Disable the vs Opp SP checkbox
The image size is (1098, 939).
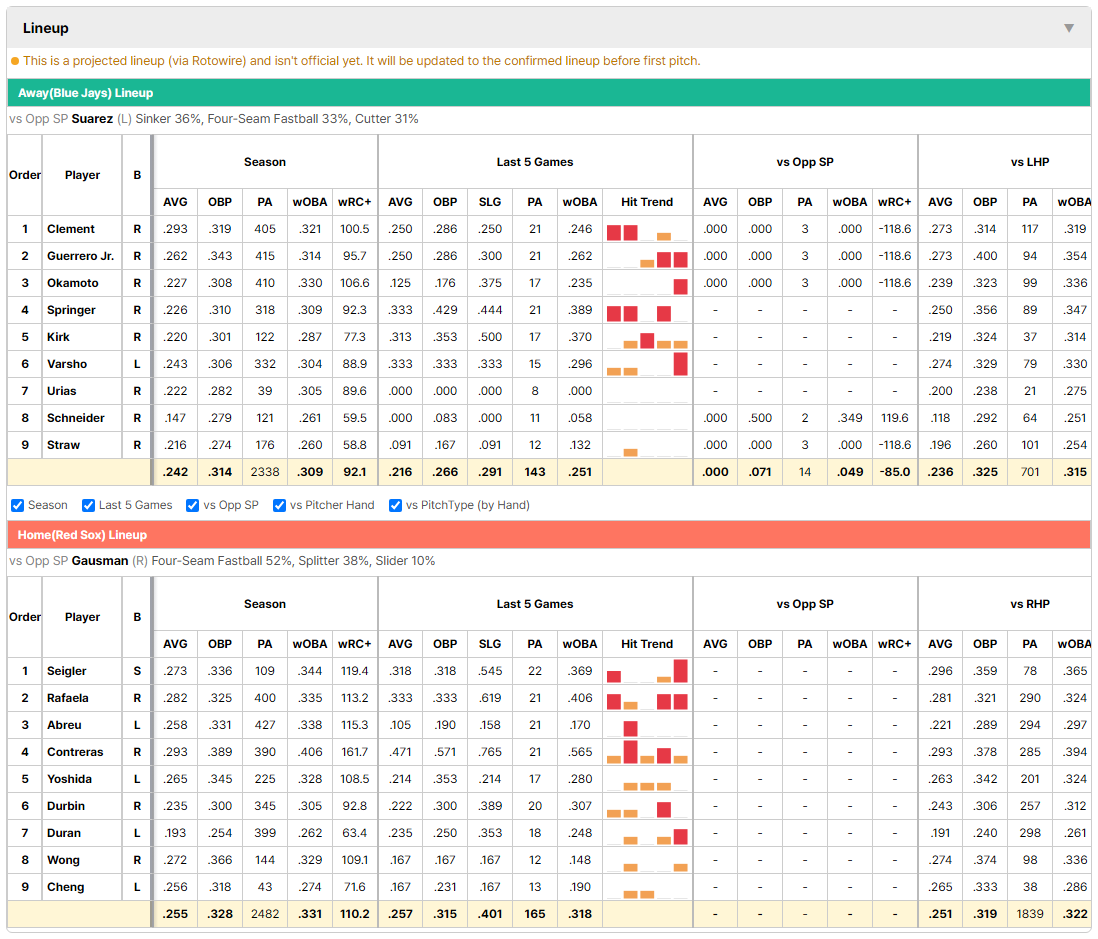pyautogui.click(x=193, y=506)
